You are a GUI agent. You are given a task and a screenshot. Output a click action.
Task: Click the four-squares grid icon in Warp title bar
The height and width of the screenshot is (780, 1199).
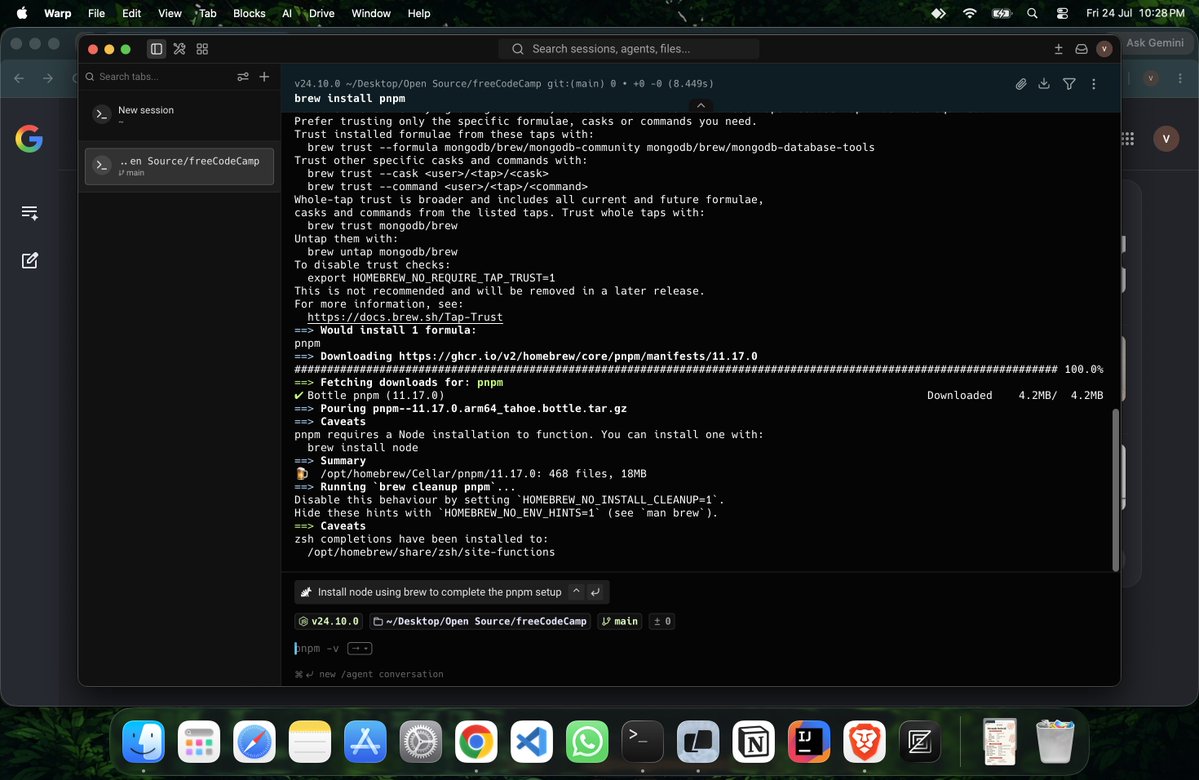[202, 49]
